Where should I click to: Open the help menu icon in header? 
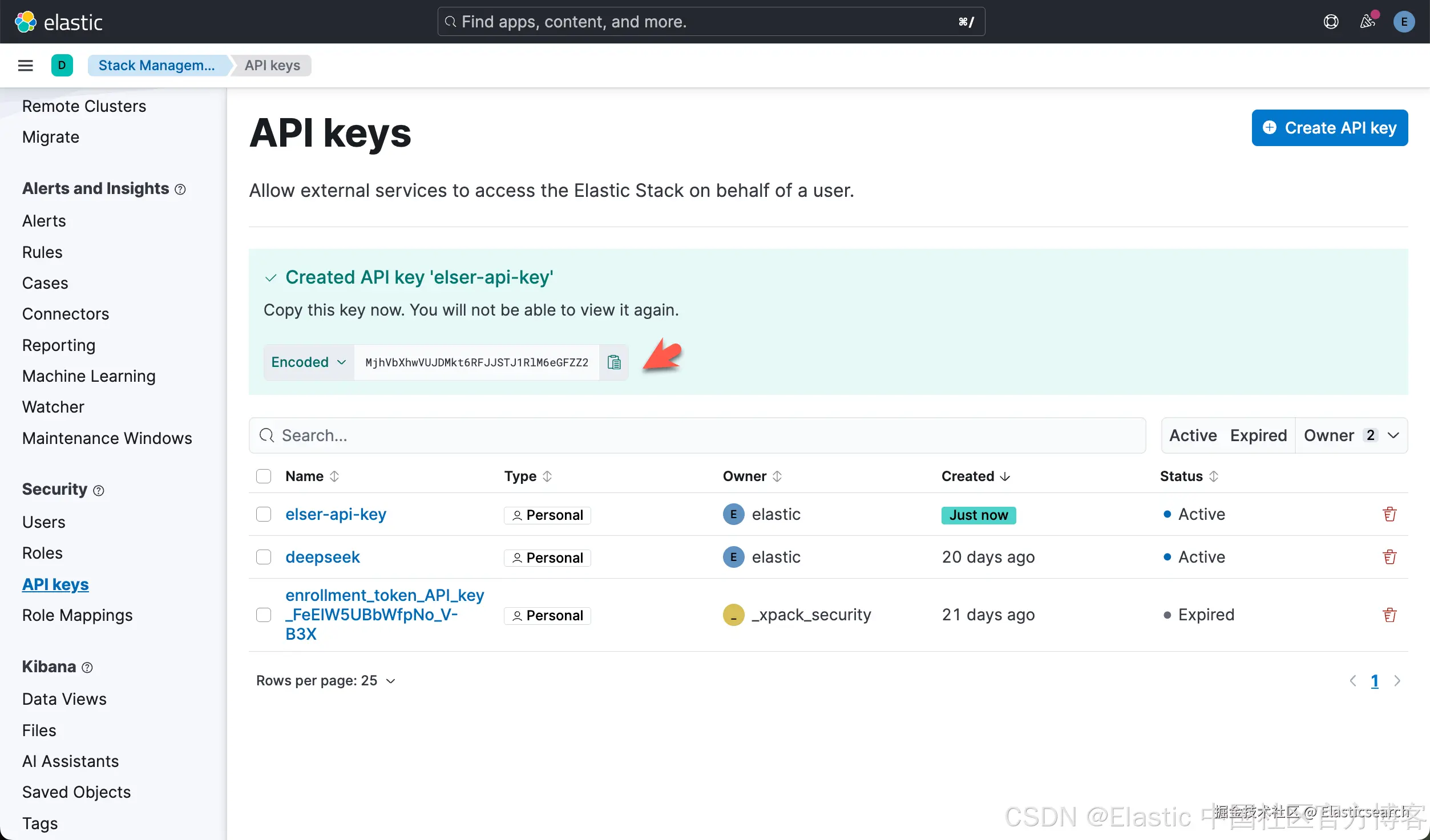1331,22
